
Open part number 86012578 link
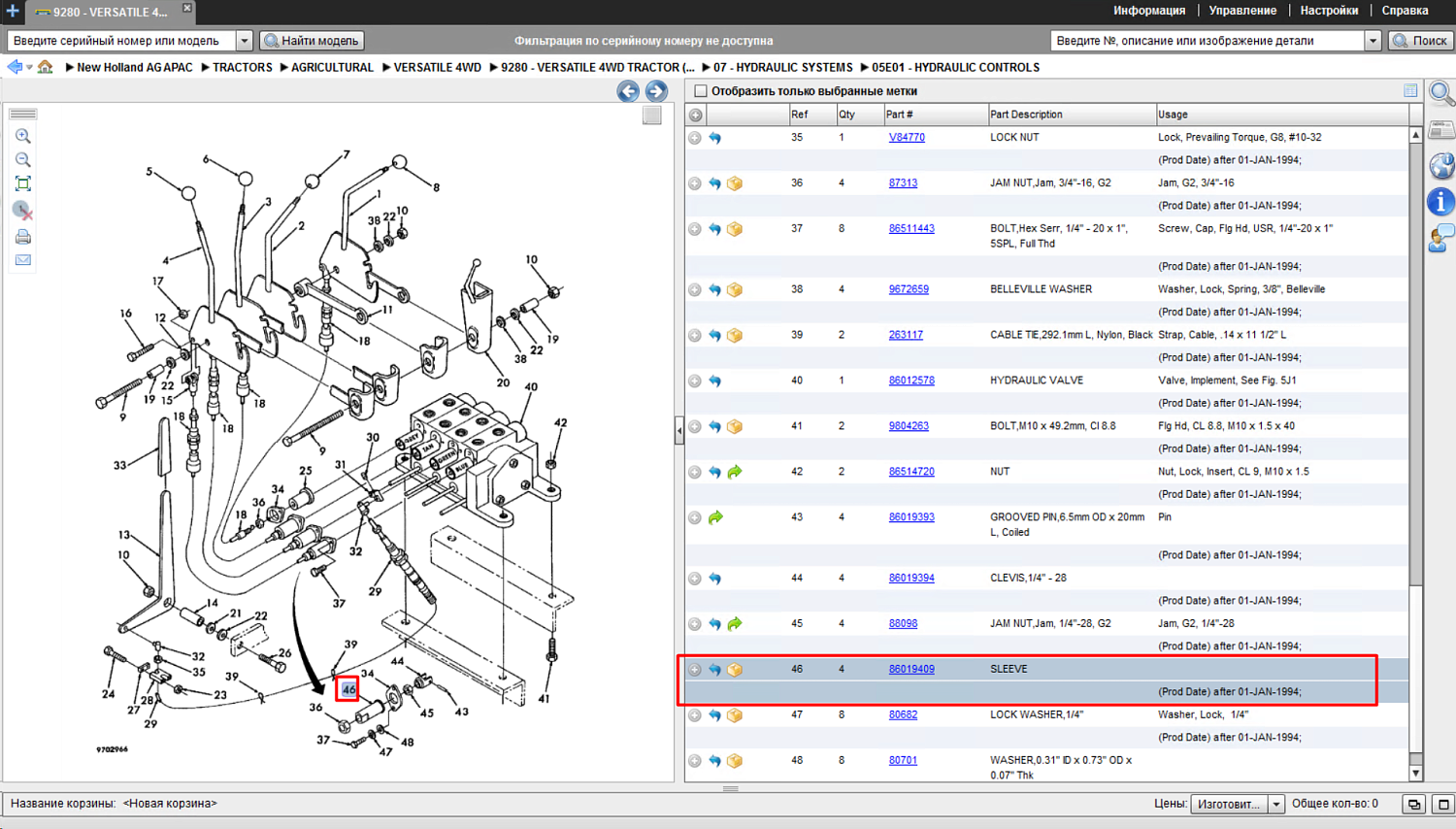click(x=911, y=381)
